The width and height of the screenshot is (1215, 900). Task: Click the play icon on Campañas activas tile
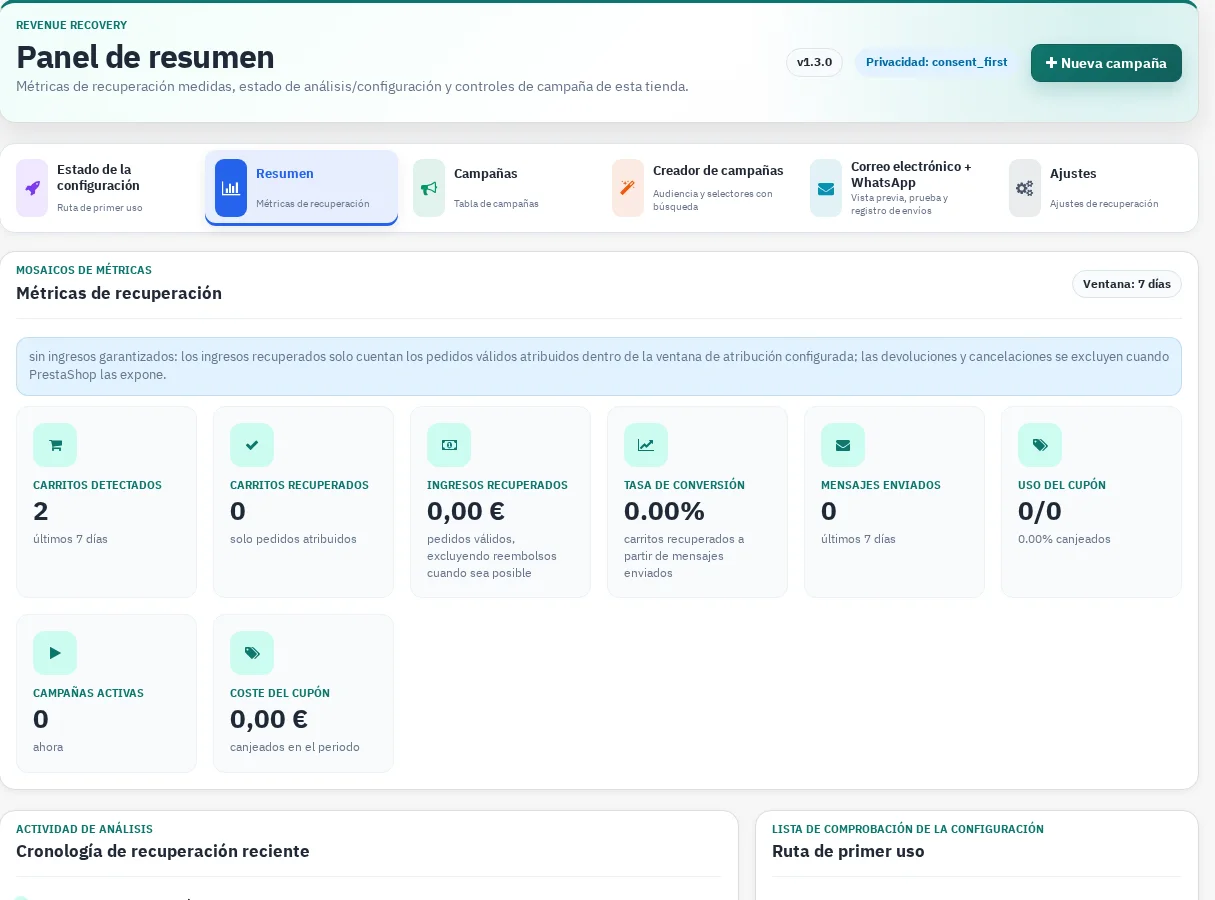[55, 653]
